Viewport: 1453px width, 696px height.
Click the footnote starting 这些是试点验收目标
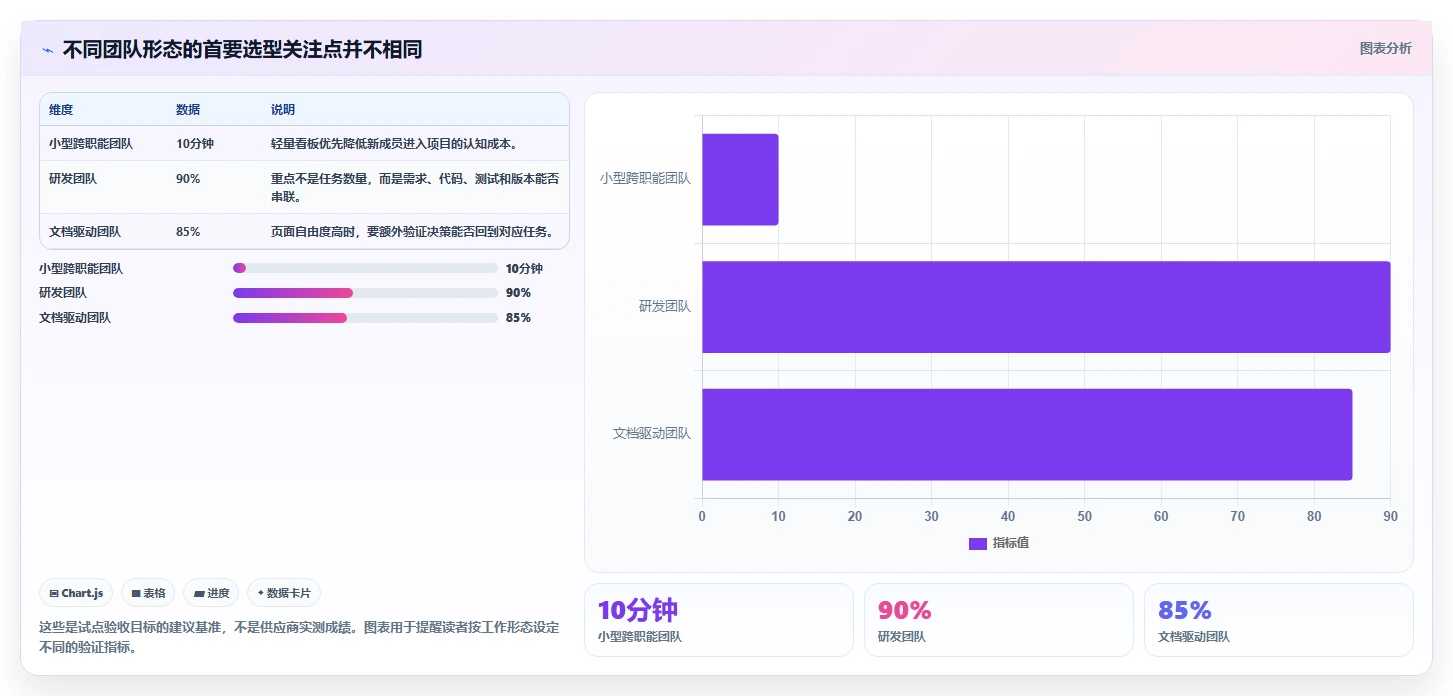[x=299, y=637]
